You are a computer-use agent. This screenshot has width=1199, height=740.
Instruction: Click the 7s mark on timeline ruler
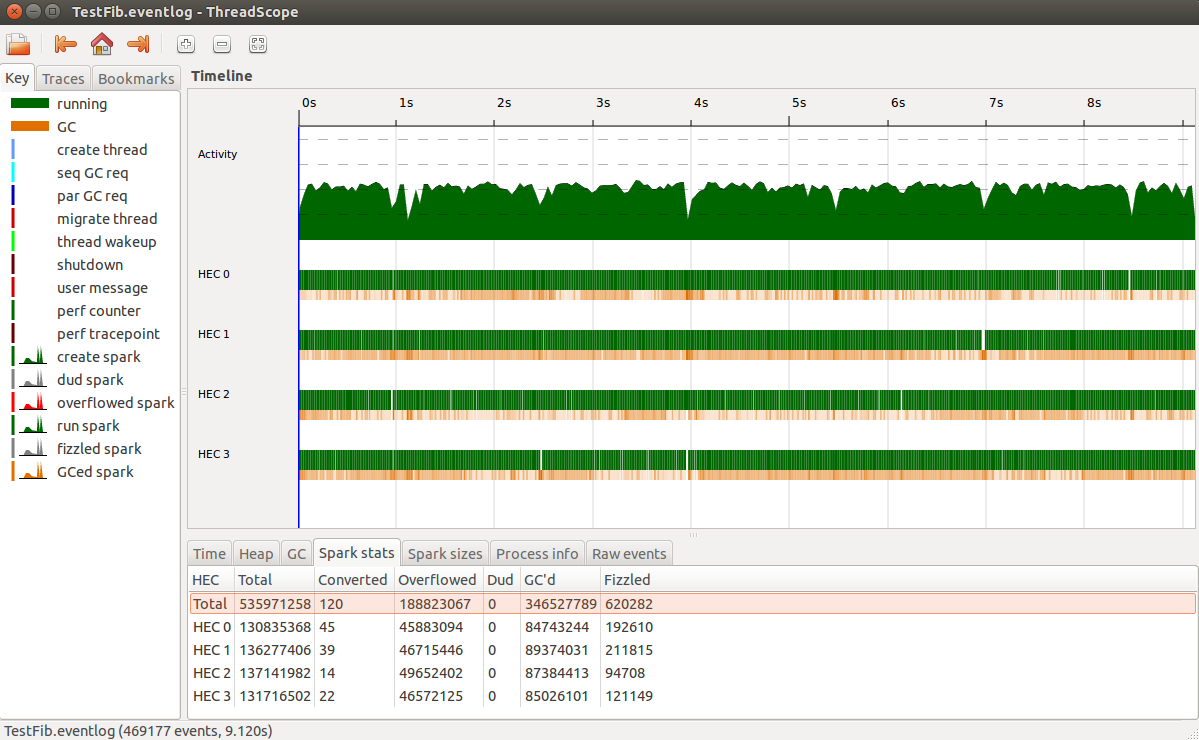[x=996, y=102]
